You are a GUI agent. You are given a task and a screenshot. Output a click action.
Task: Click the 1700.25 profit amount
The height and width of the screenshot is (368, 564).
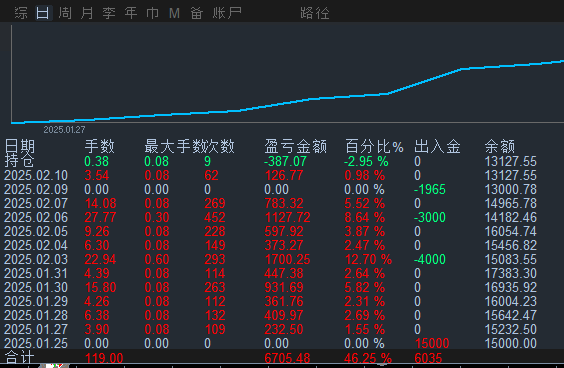[x=287, y=260]
